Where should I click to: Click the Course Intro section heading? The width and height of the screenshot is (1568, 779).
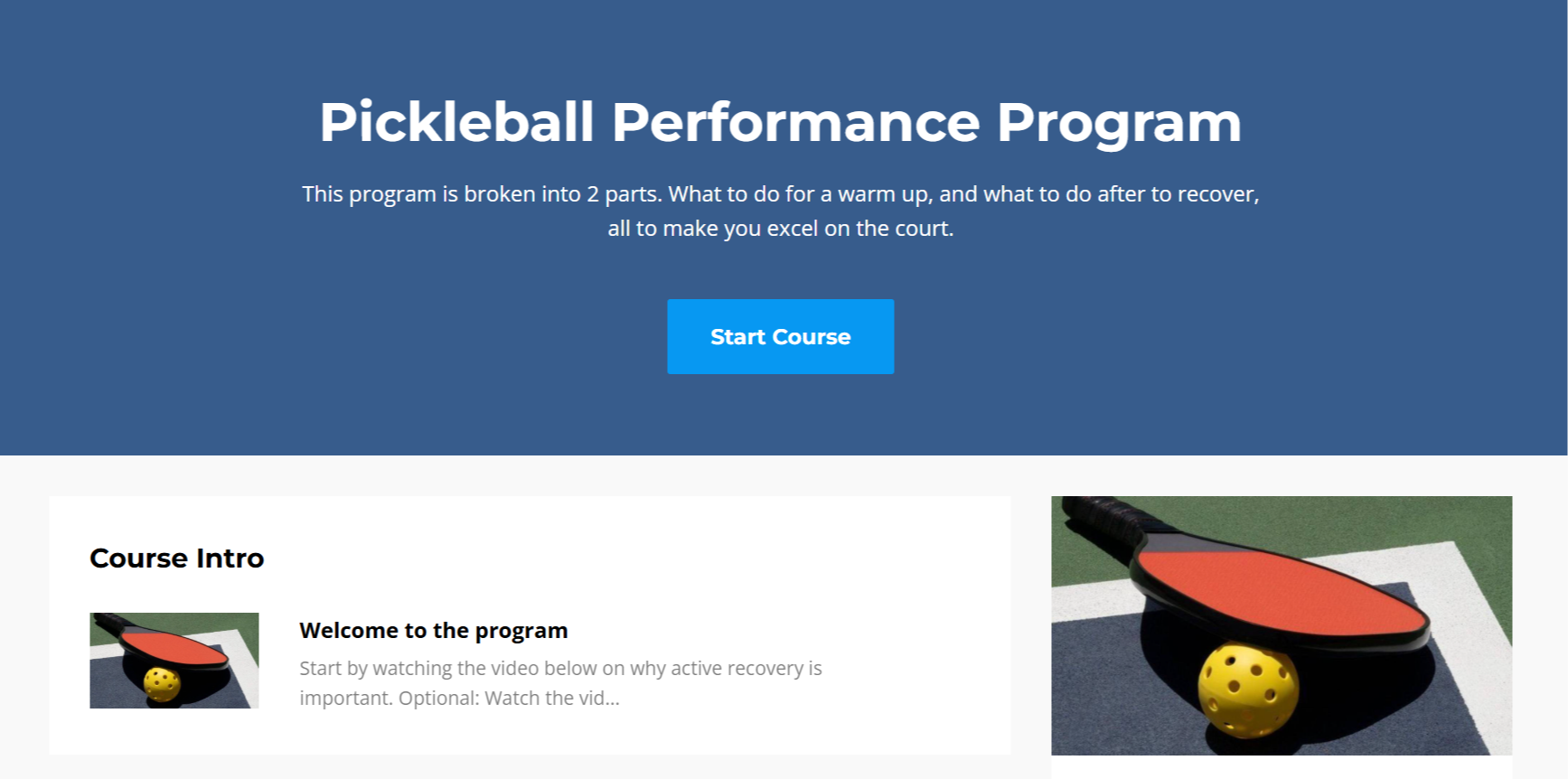(177, 558)
